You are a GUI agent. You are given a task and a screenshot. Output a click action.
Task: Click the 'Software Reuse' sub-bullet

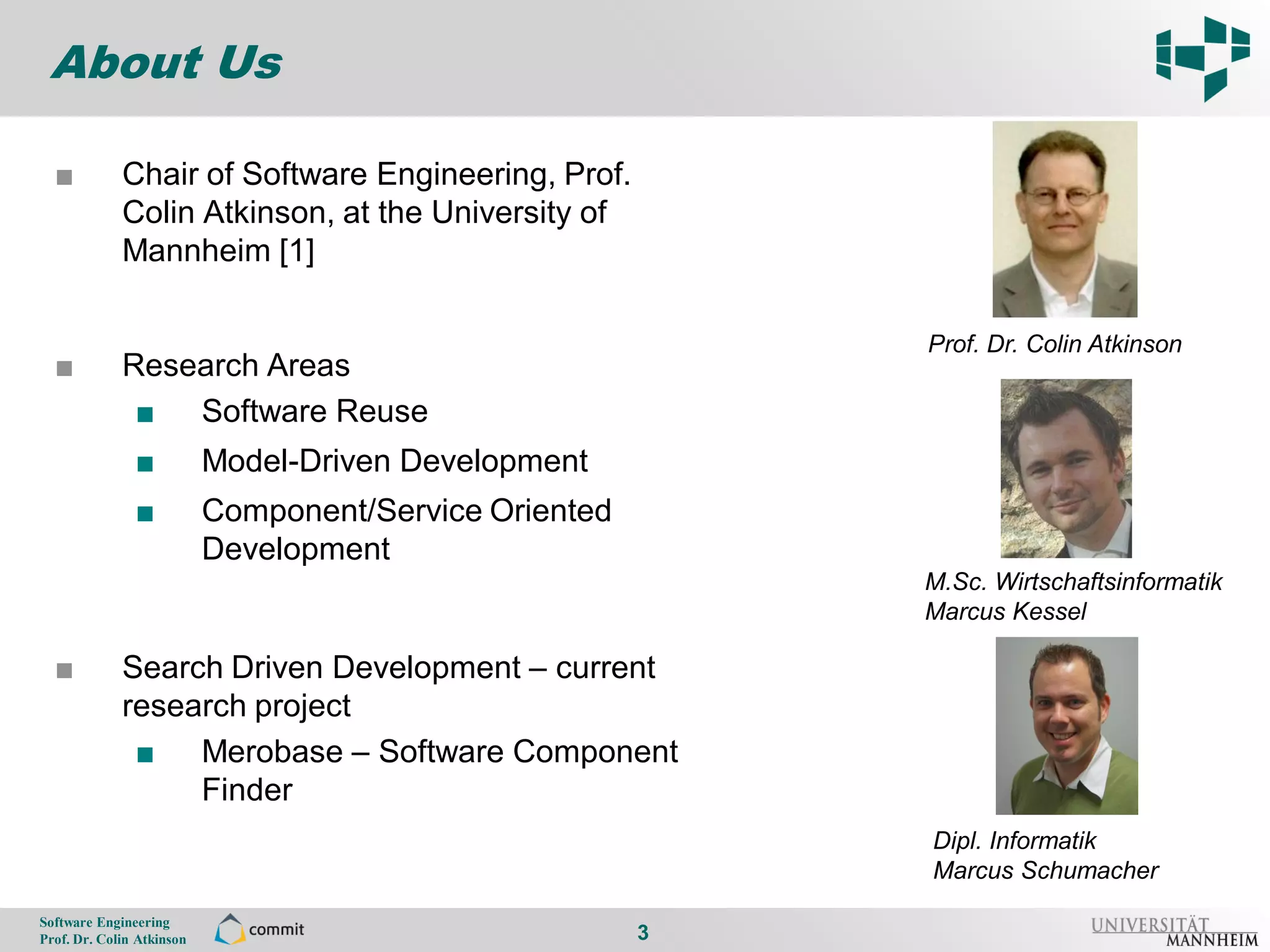click(x=315, y=411)
